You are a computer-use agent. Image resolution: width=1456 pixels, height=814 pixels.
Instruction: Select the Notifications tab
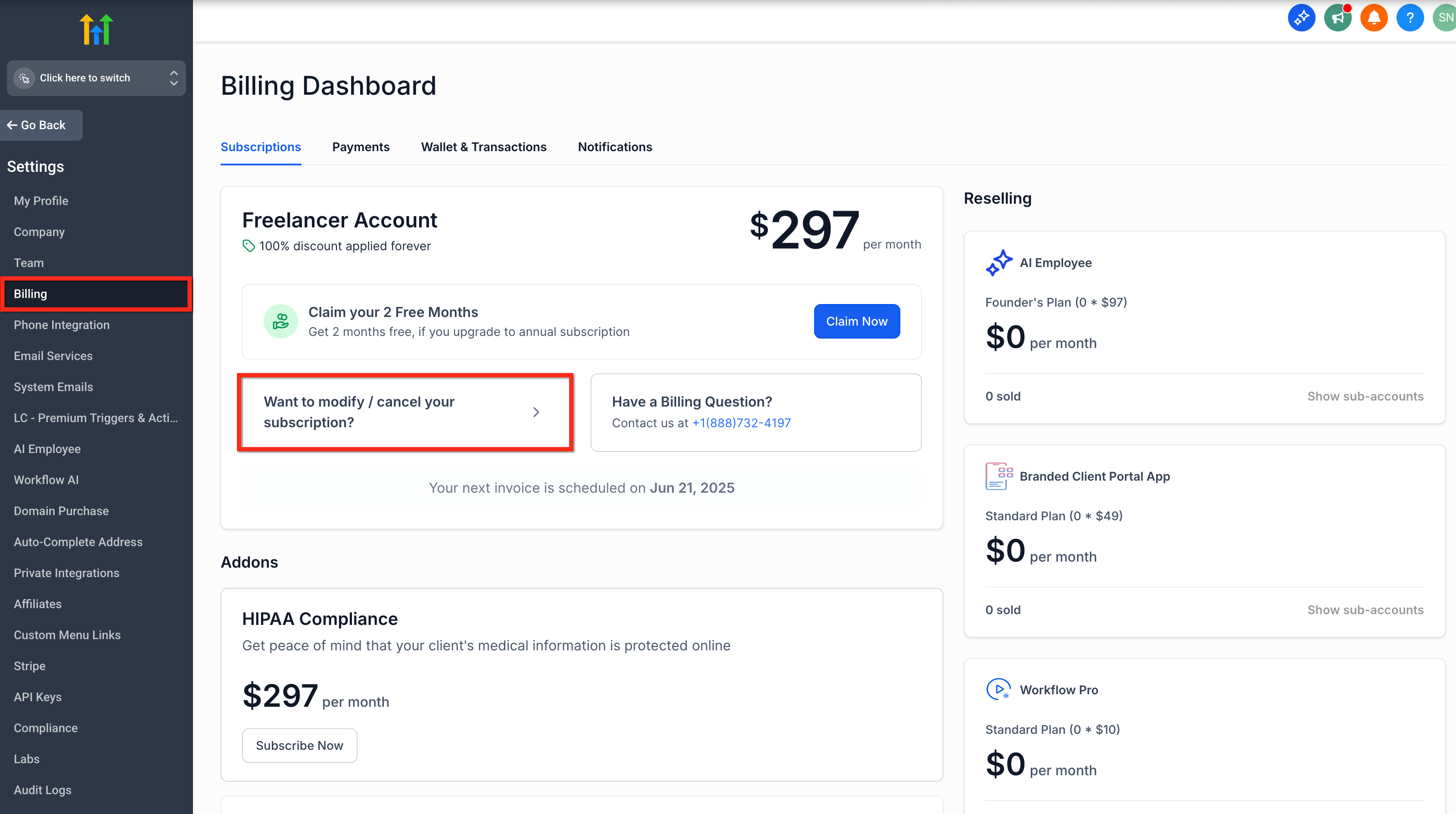614,147
